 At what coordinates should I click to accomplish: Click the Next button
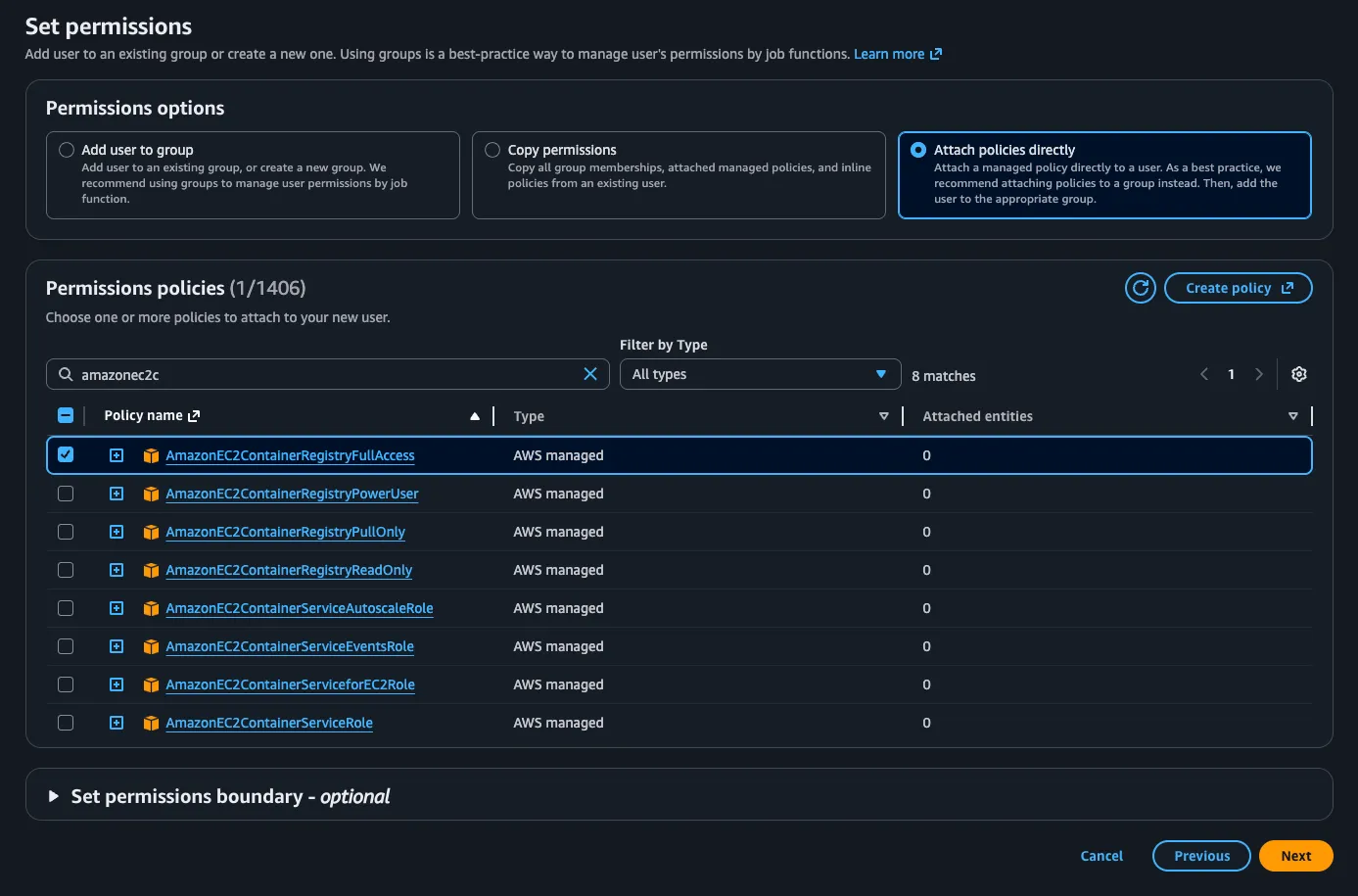point(1294,856)
